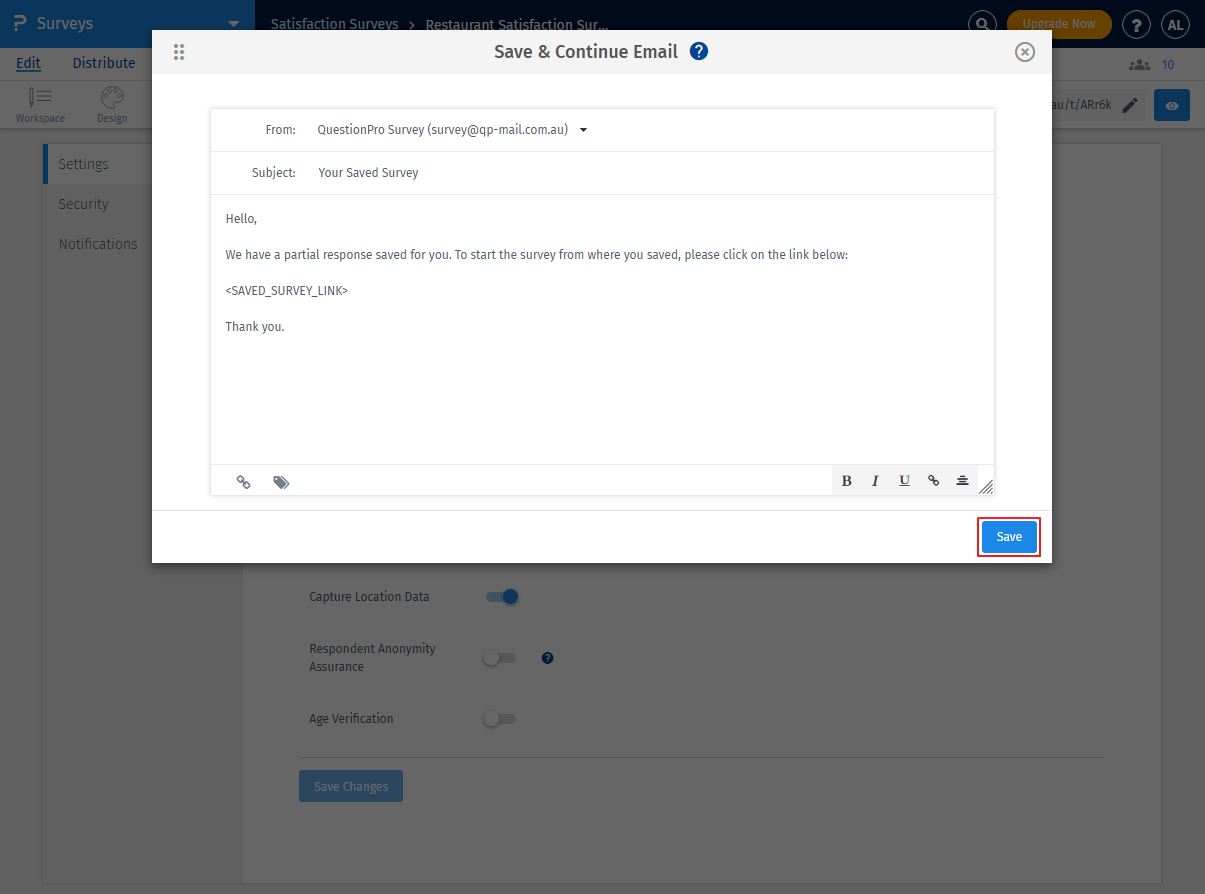Open the Security settings section
Screen dimensions: 1205x894
[83, 203]
